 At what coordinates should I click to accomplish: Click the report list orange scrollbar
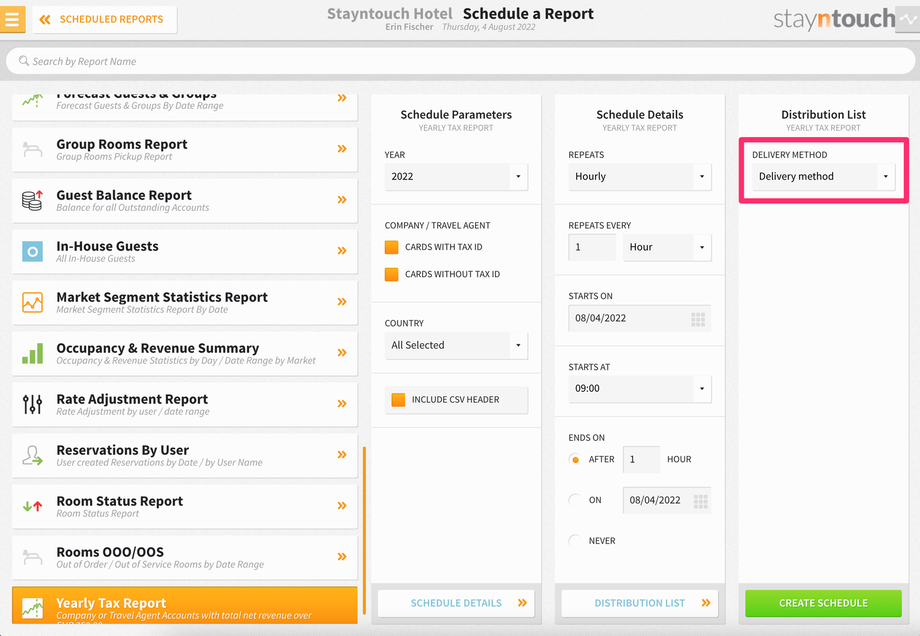tap(364, 530)
